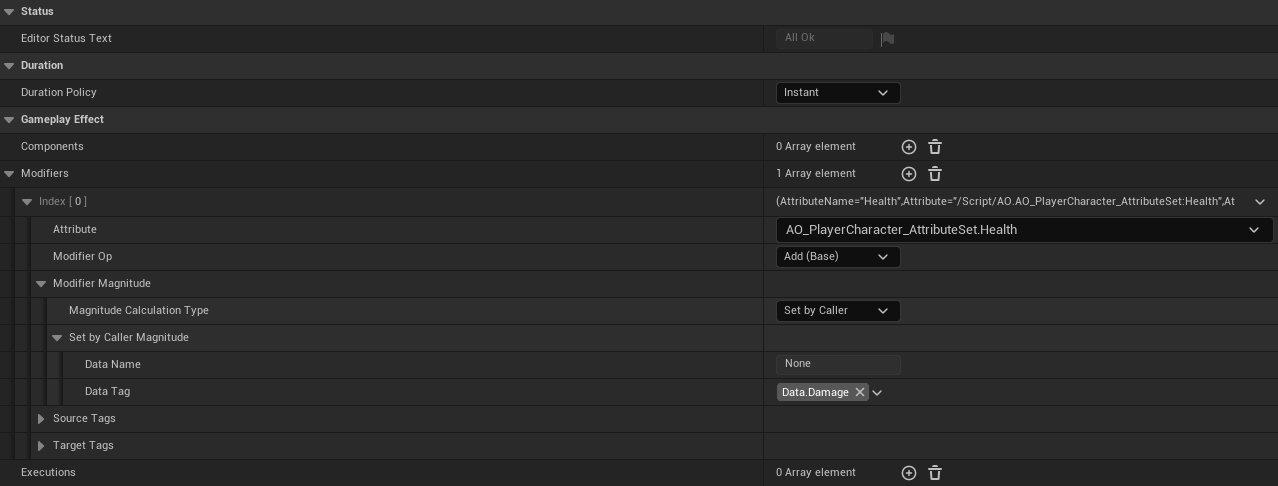
Task: Collapse the Status section
Action: (x=9, y=12)
